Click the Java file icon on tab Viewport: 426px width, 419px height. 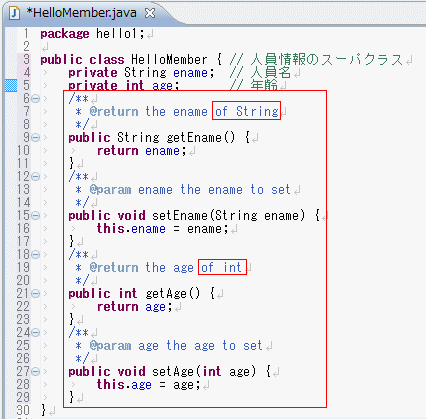(14, 13)
